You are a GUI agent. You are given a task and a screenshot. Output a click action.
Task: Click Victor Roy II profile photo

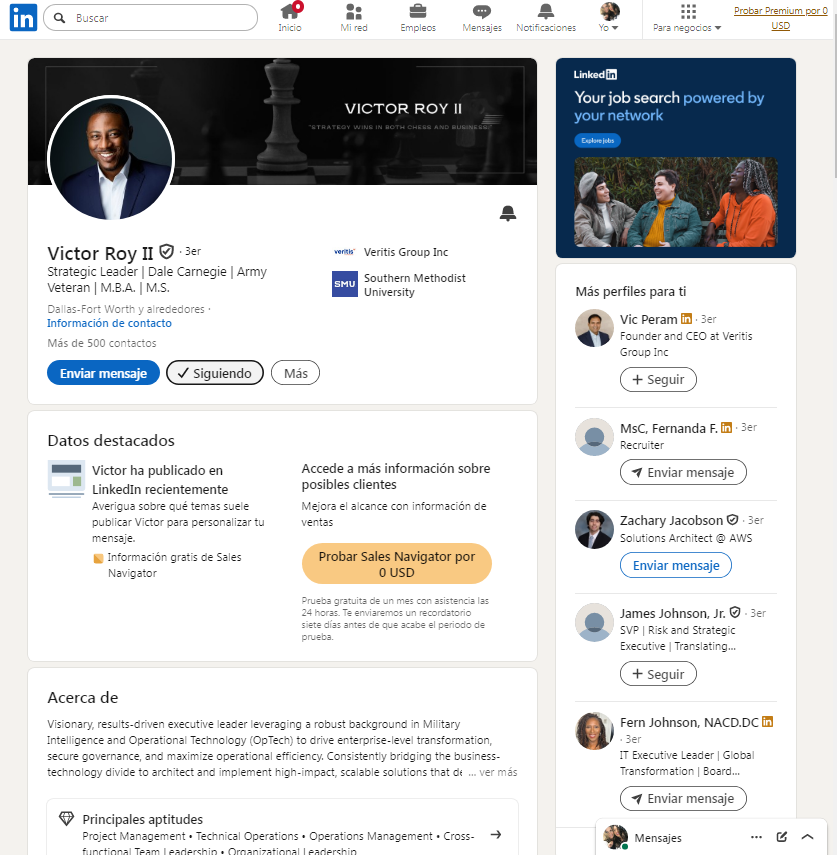click(111, 159)
